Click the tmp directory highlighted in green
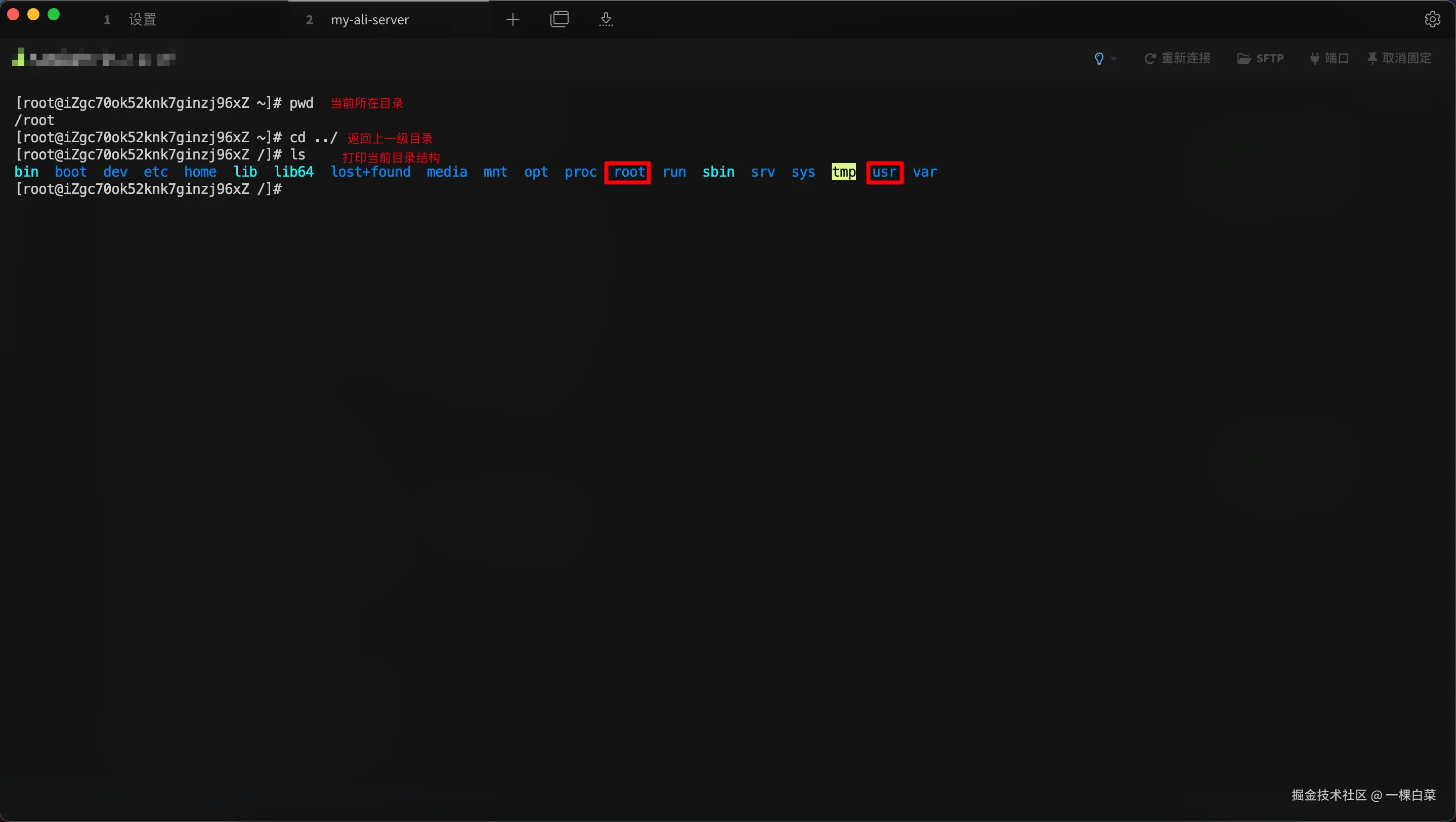The width and height of the screenshot is (1456, 822). (843, 172)
